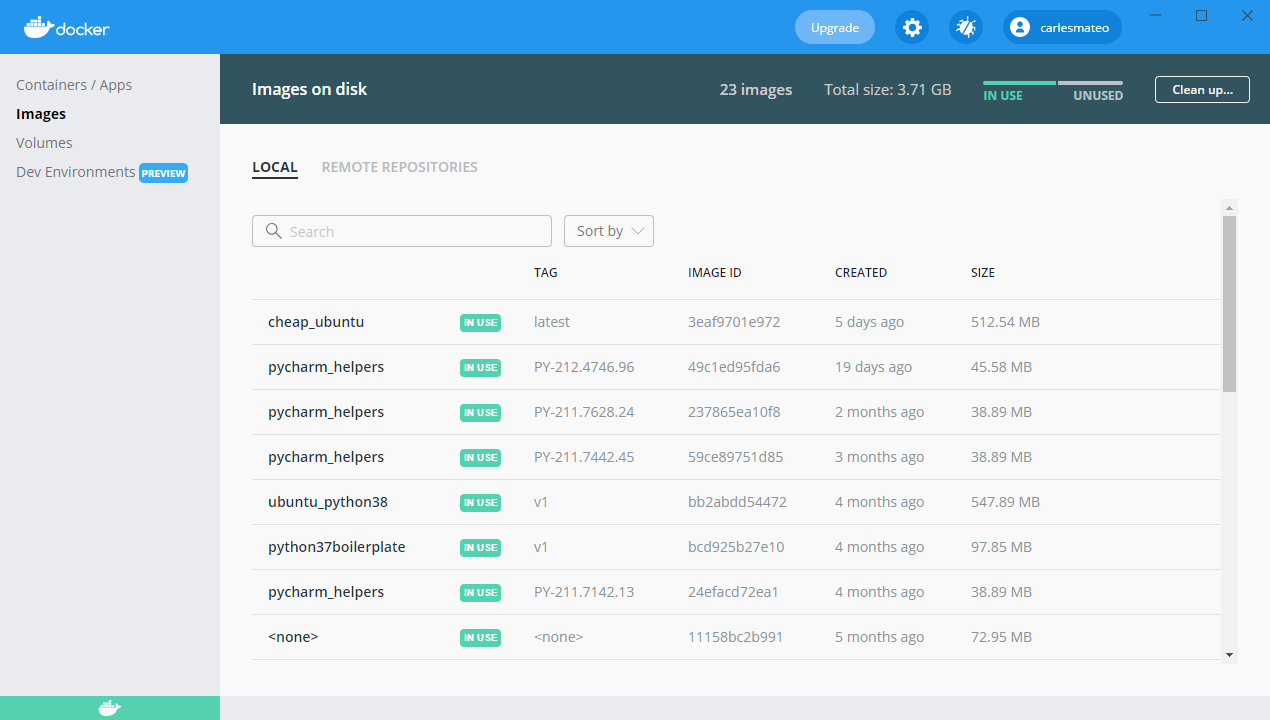Select the cheap_ubuntu image row
Image resolution: width=1270 pixels, height=720 pixels.
click(x=736, y=322)
